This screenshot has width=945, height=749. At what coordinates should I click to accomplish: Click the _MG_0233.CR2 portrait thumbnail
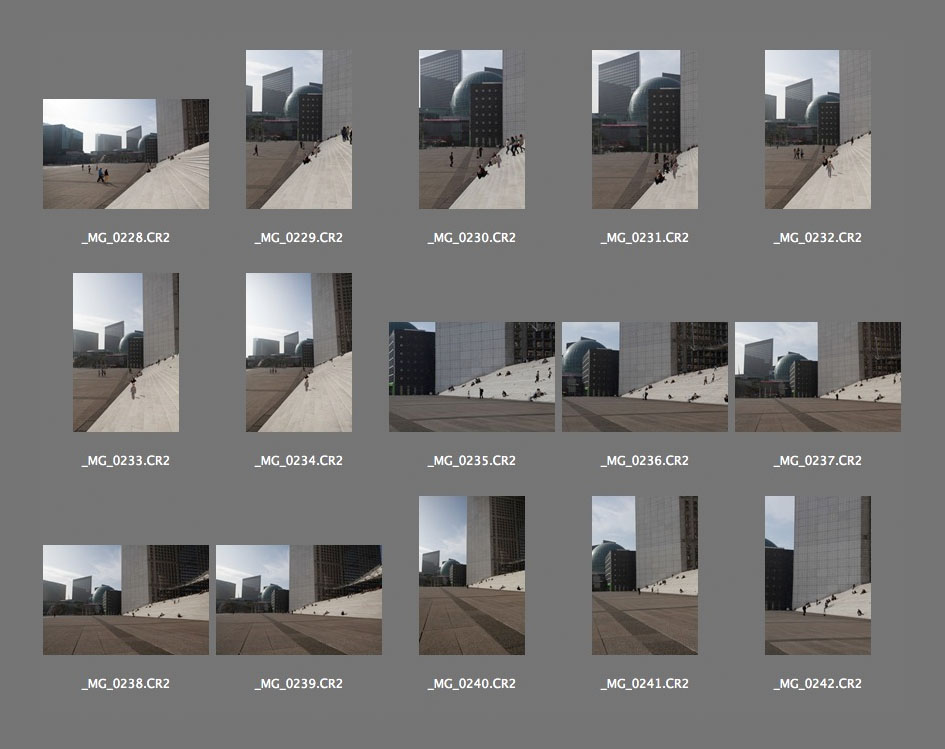pos(125,353)
